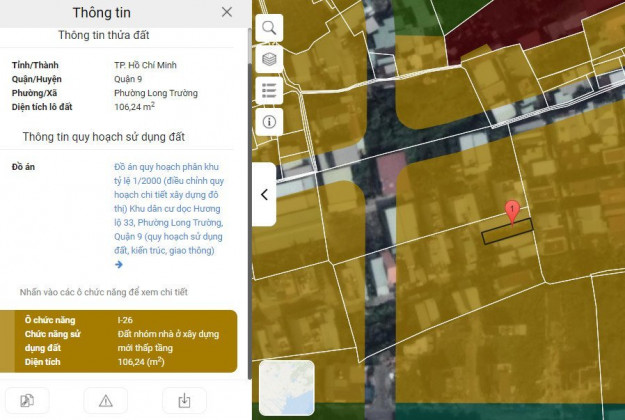The height and width of the screenshot is (420, 625).
Task: Click the document export icon at bottom
Action: click(27, 400)
